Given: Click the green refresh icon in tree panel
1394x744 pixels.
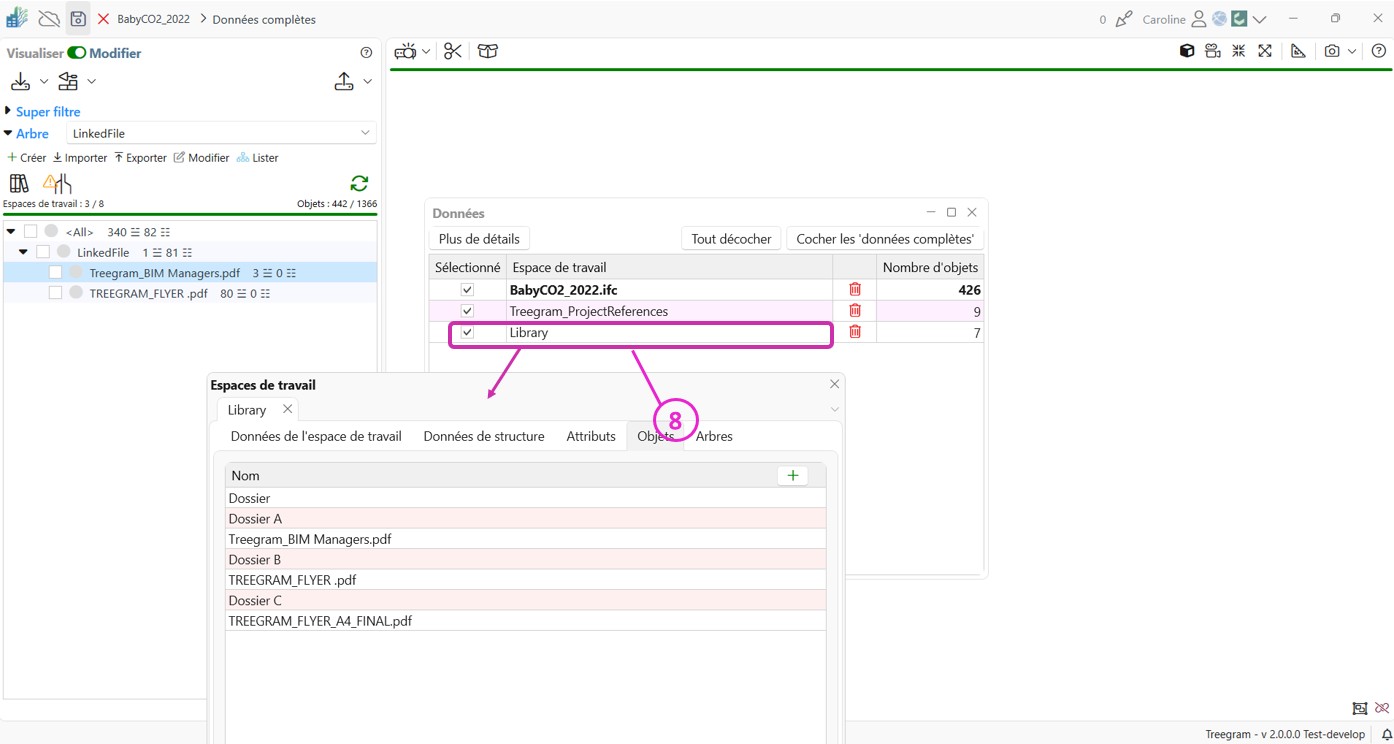Looking at the screenshot, I should pyautogui.click(x=359, y=183).
